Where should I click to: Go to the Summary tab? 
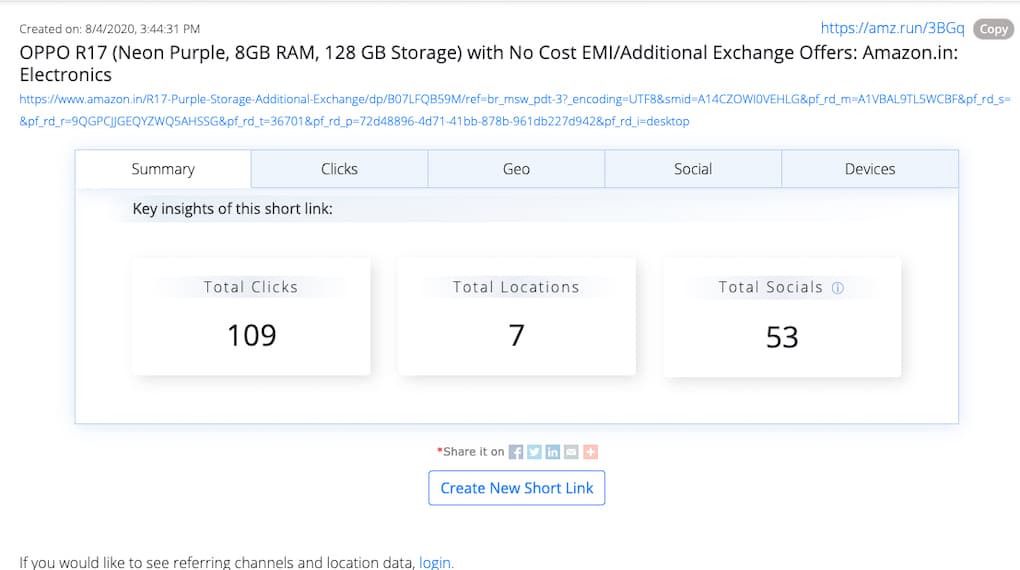(163, 169)
